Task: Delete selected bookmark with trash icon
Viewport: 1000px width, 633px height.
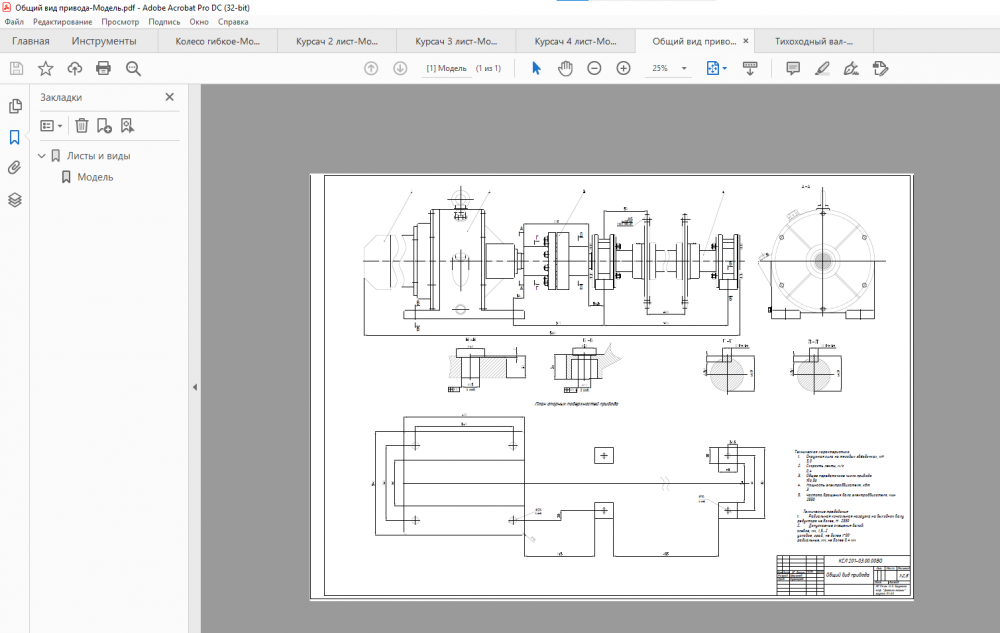Action: point(81,125)
